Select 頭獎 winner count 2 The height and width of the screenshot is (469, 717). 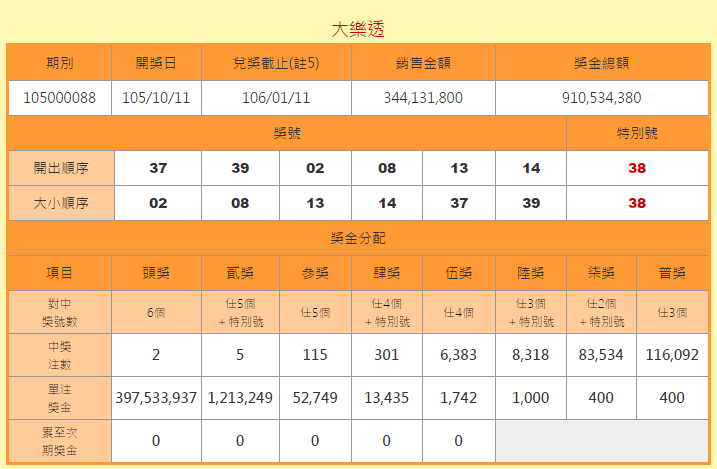[156, 355]
